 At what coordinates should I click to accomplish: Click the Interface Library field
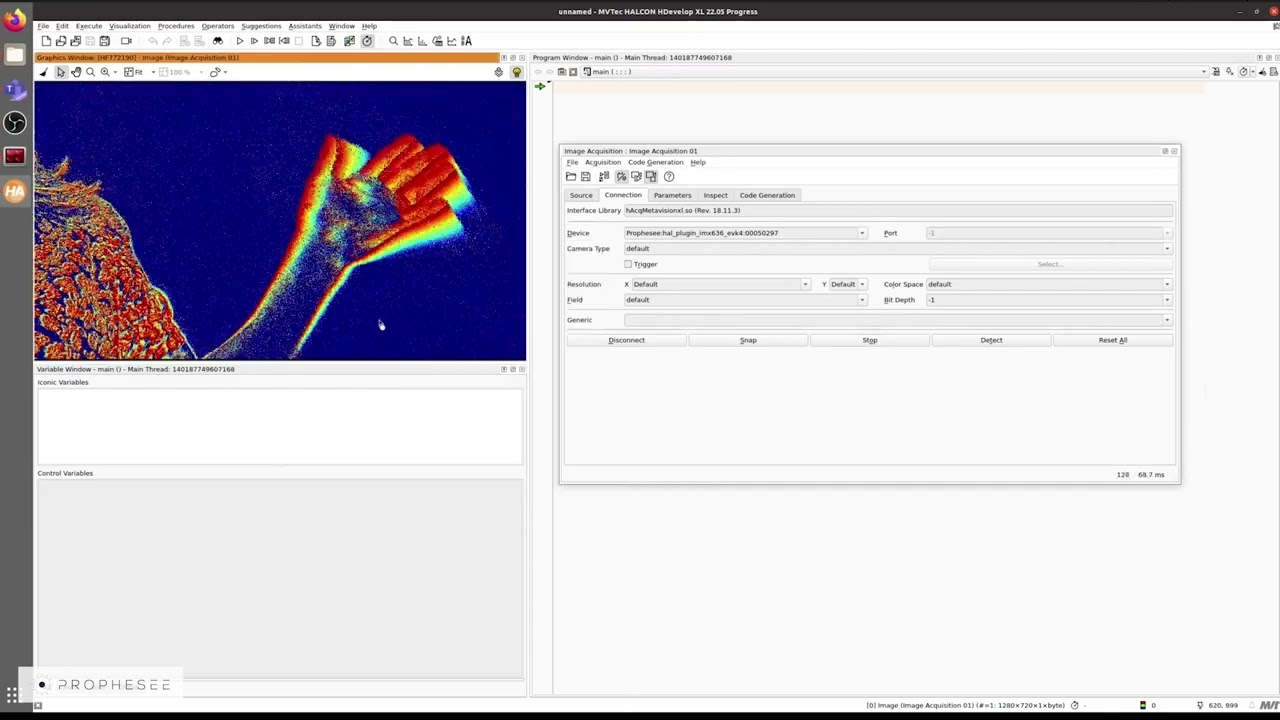[898, 211]
